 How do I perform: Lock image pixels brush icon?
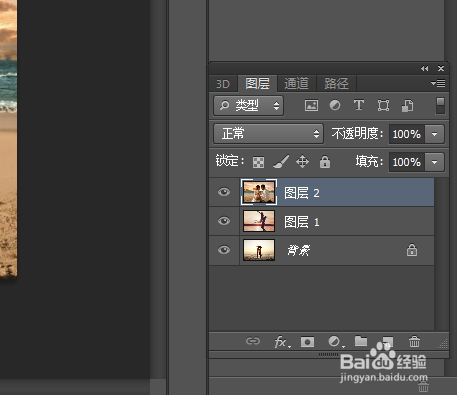point(281,162)
